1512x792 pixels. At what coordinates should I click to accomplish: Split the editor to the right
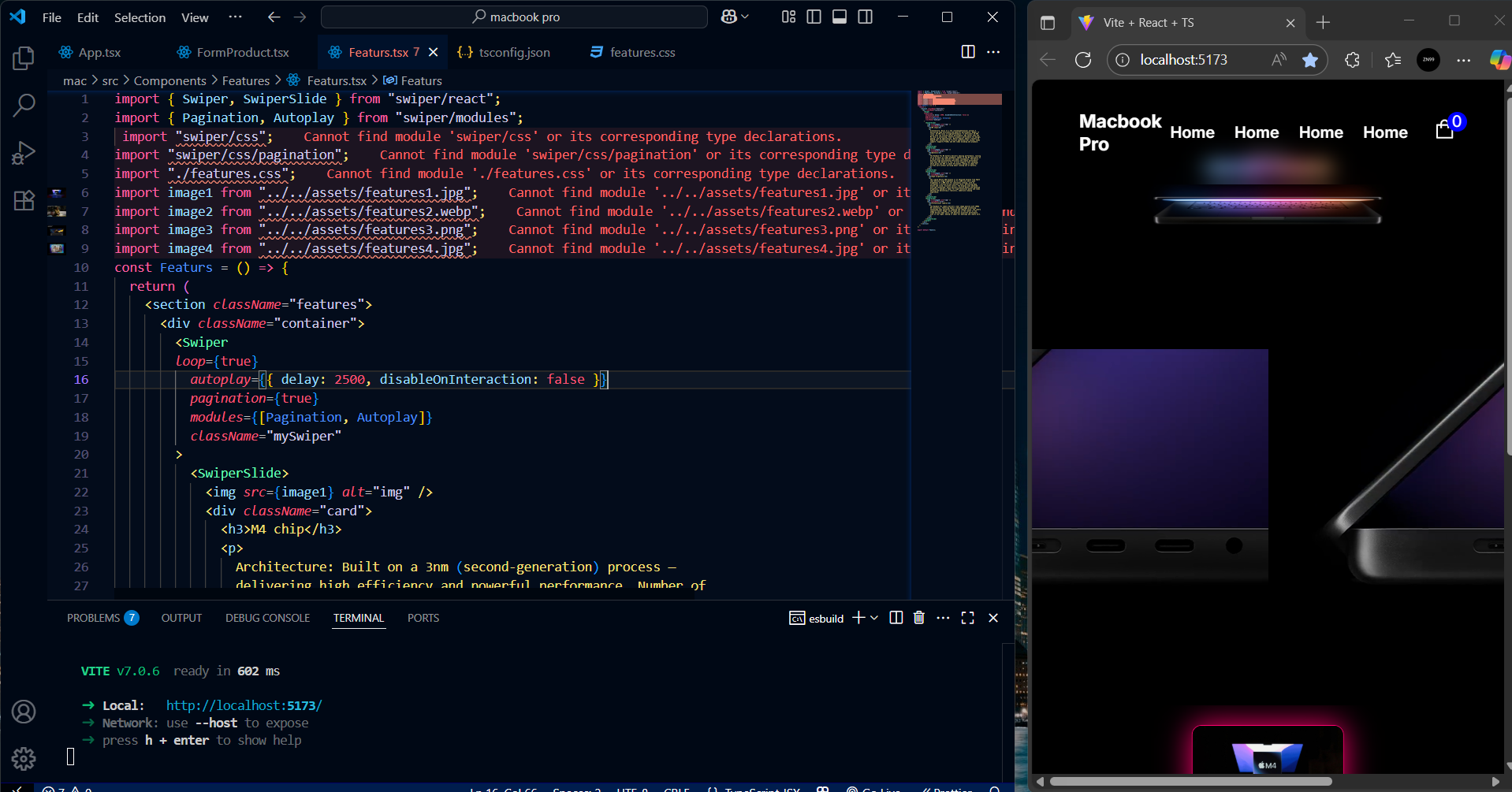click(968, 52)
